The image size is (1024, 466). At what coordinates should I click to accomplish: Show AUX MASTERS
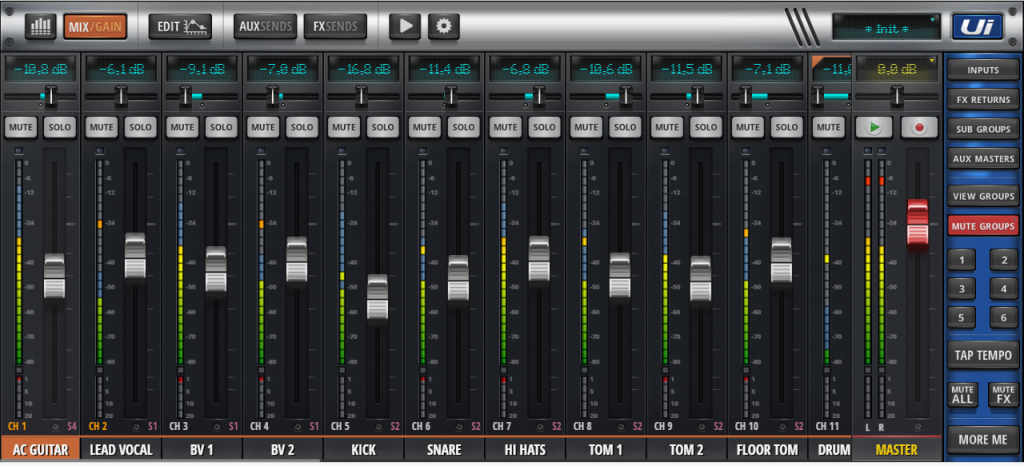(983, 159)
